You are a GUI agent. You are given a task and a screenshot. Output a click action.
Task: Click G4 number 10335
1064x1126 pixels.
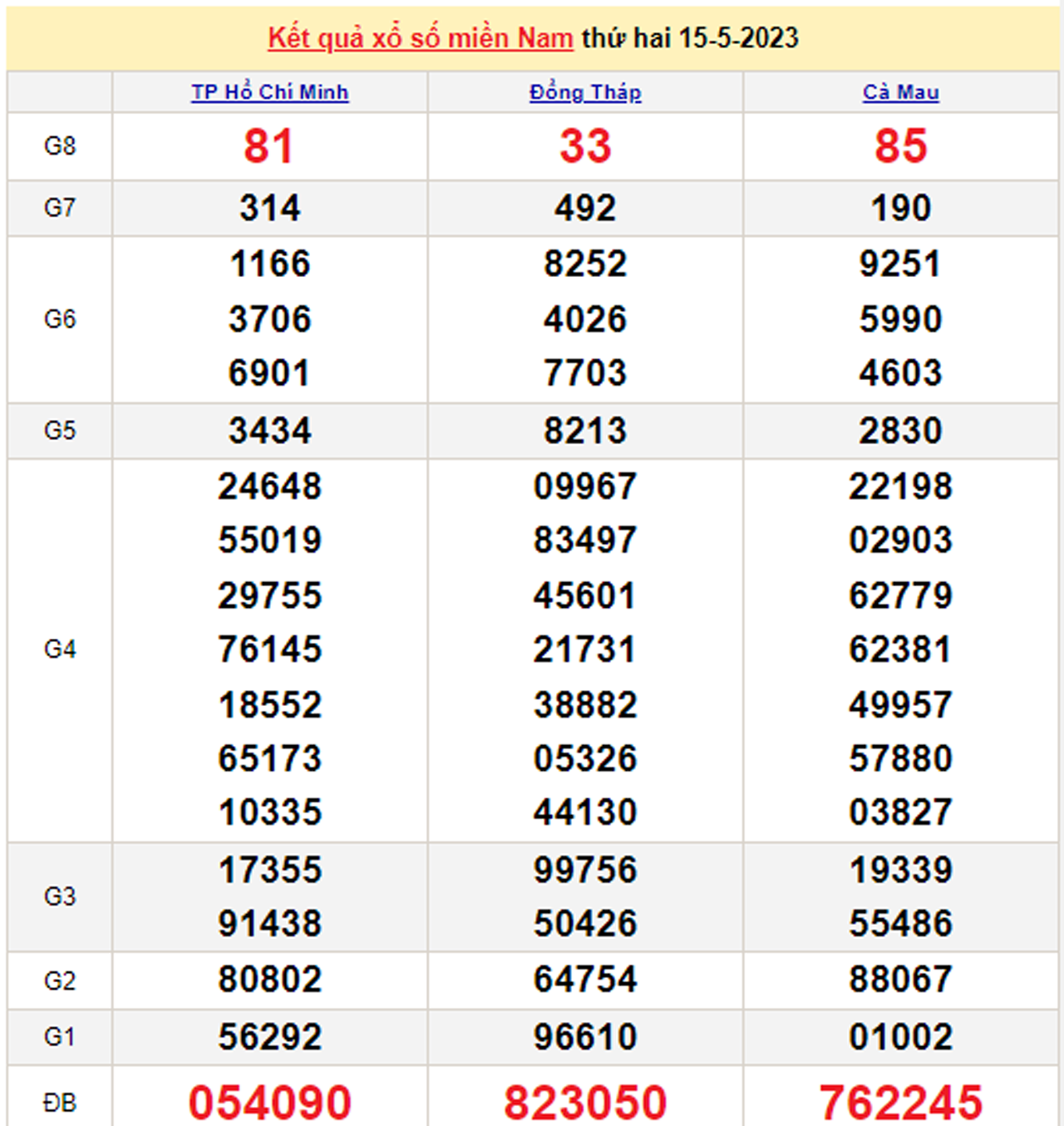[269, 812]
